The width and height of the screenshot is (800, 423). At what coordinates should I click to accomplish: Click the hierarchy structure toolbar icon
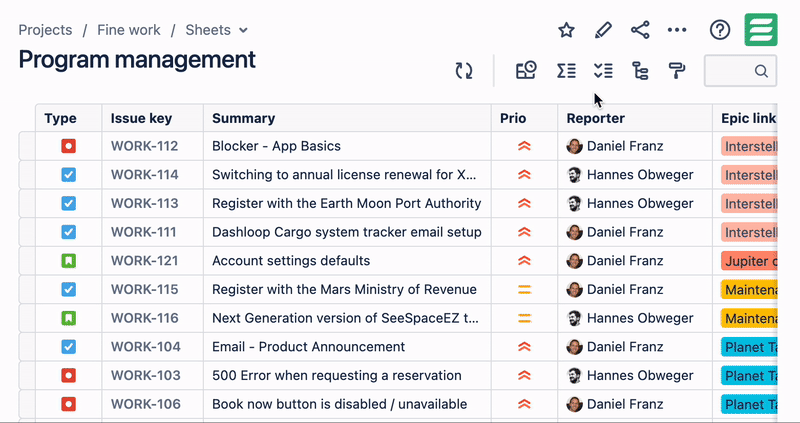click(640, 71)
